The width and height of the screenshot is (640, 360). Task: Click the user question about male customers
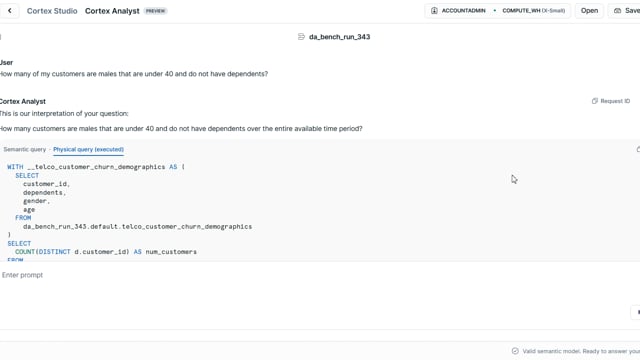coord(134,74)
